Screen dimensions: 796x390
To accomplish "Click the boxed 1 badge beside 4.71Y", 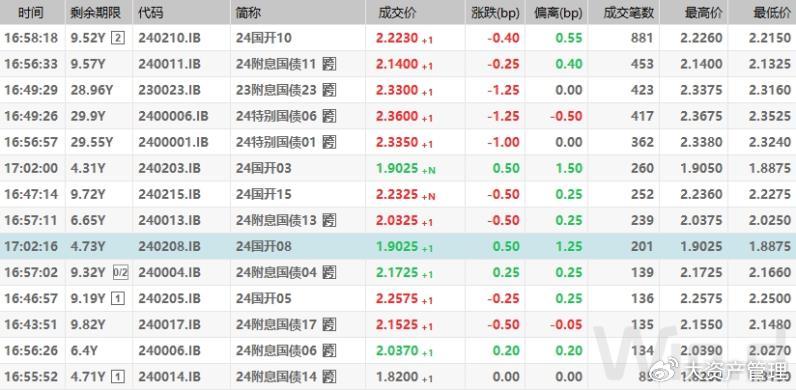I will click(117, 377).
